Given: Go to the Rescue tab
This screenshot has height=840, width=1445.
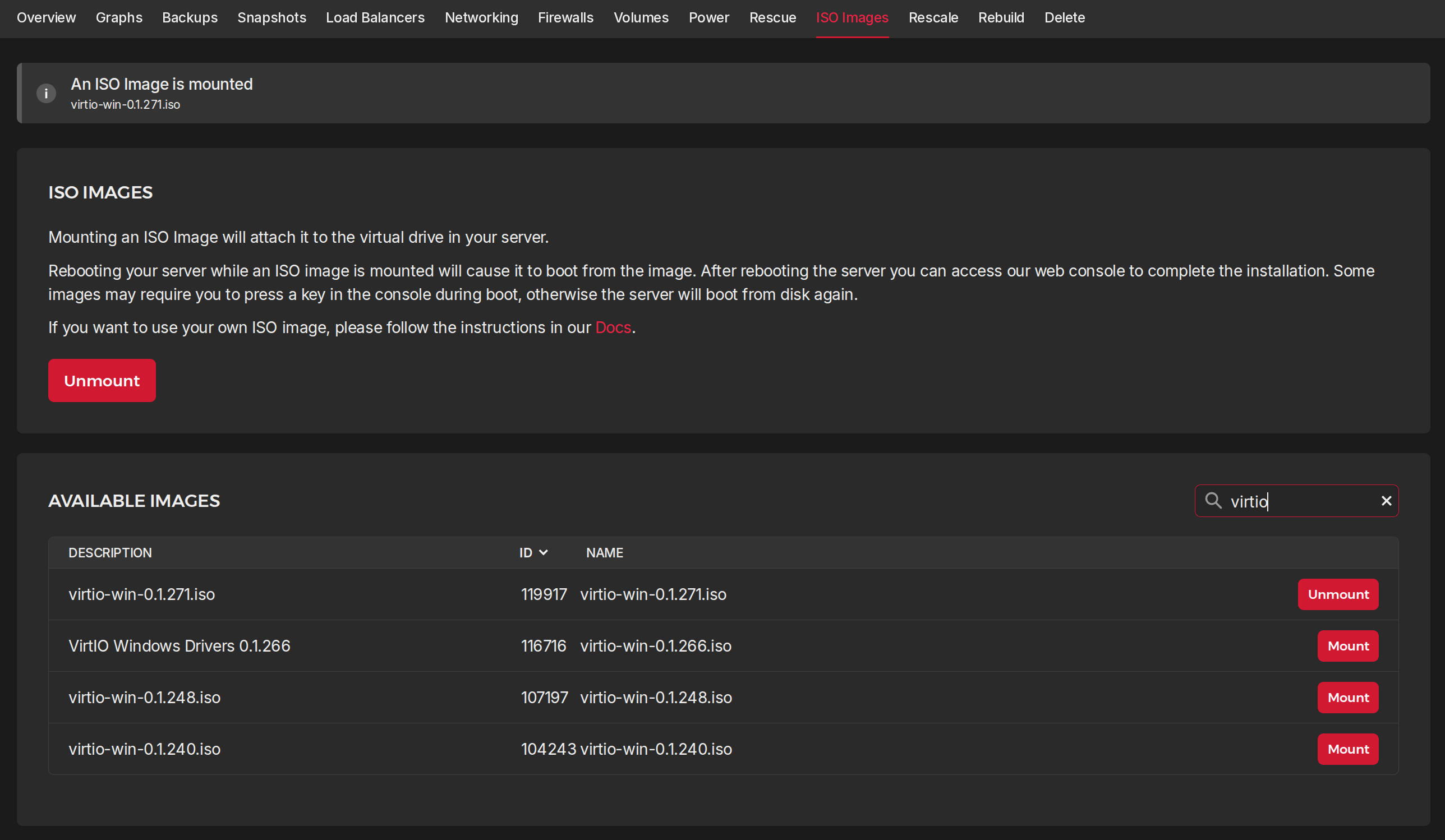Looking at the screenshot, I should click(x=772, y=18).
